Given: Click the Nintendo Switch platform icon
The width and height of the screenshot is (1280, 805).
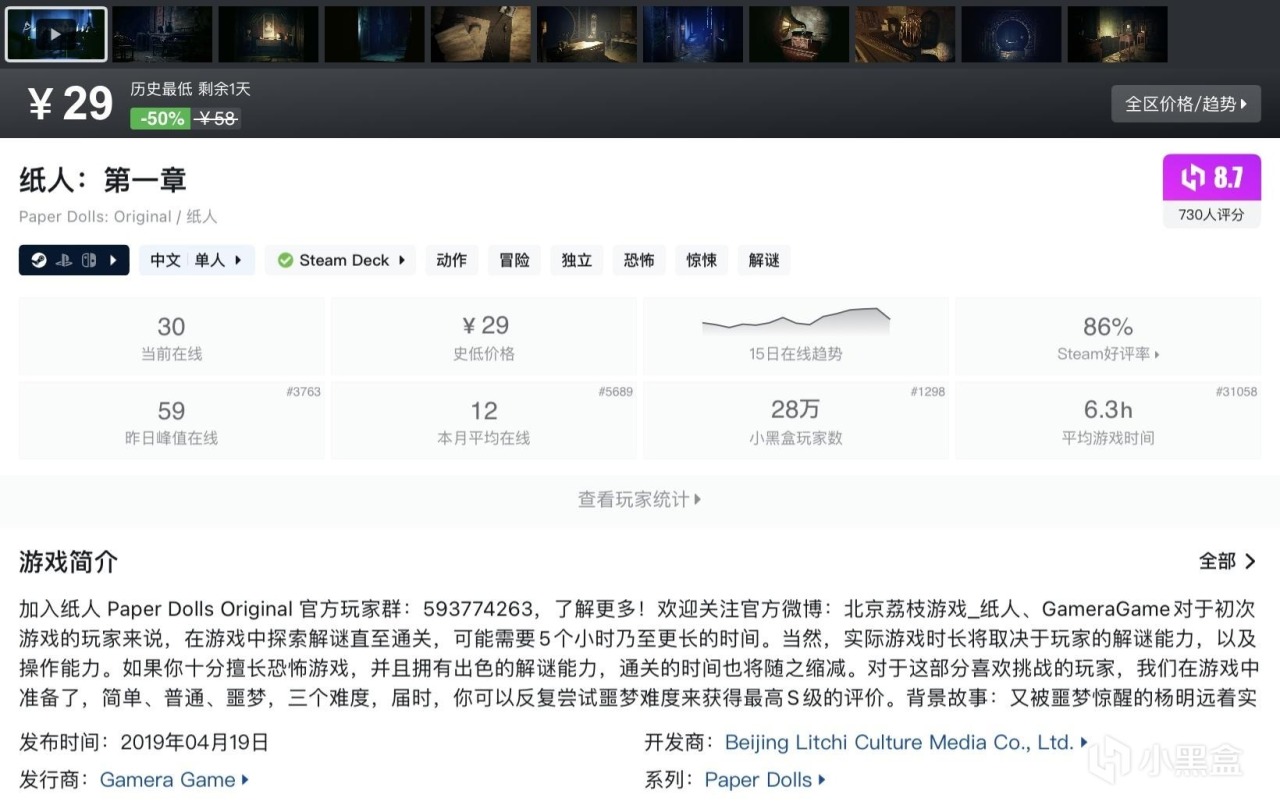Looking at the screenshot, I should coord(87,260).
